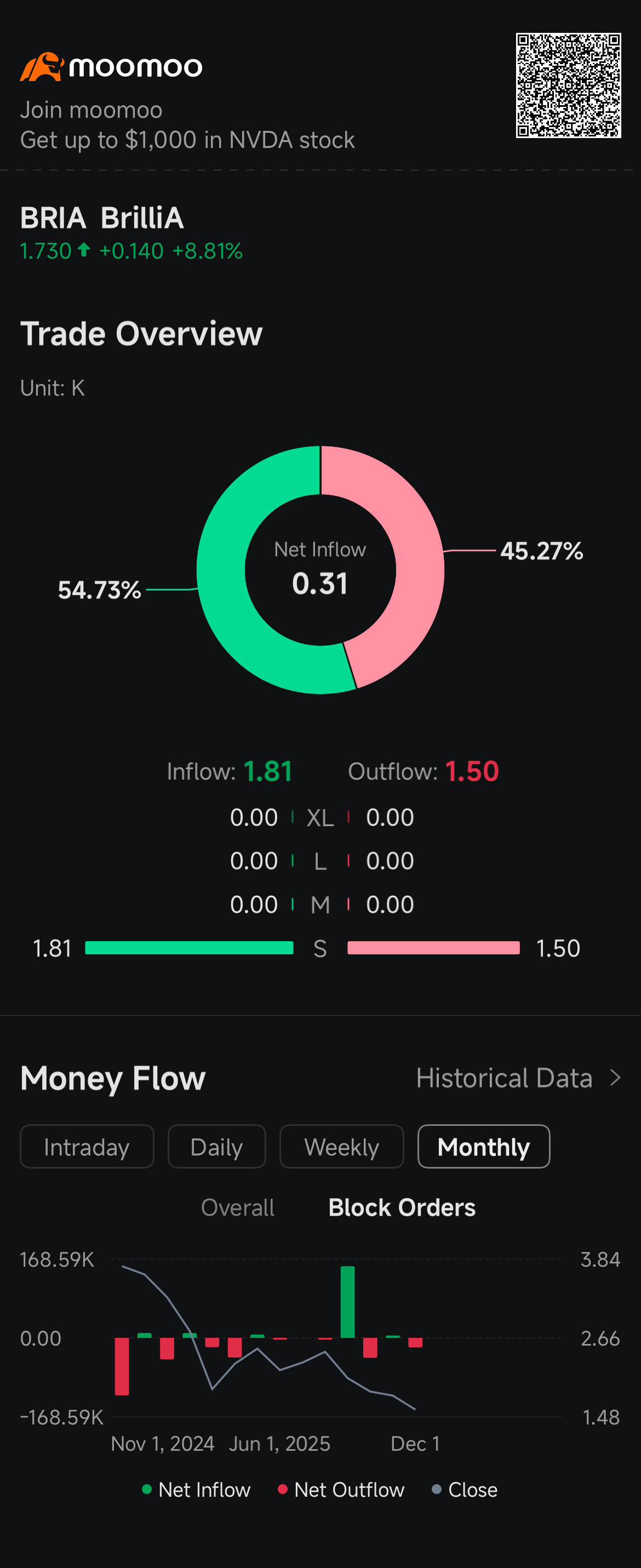The image size is (641, 1568).
Task: Select the Intraday money flow period
Action: 87,1147
